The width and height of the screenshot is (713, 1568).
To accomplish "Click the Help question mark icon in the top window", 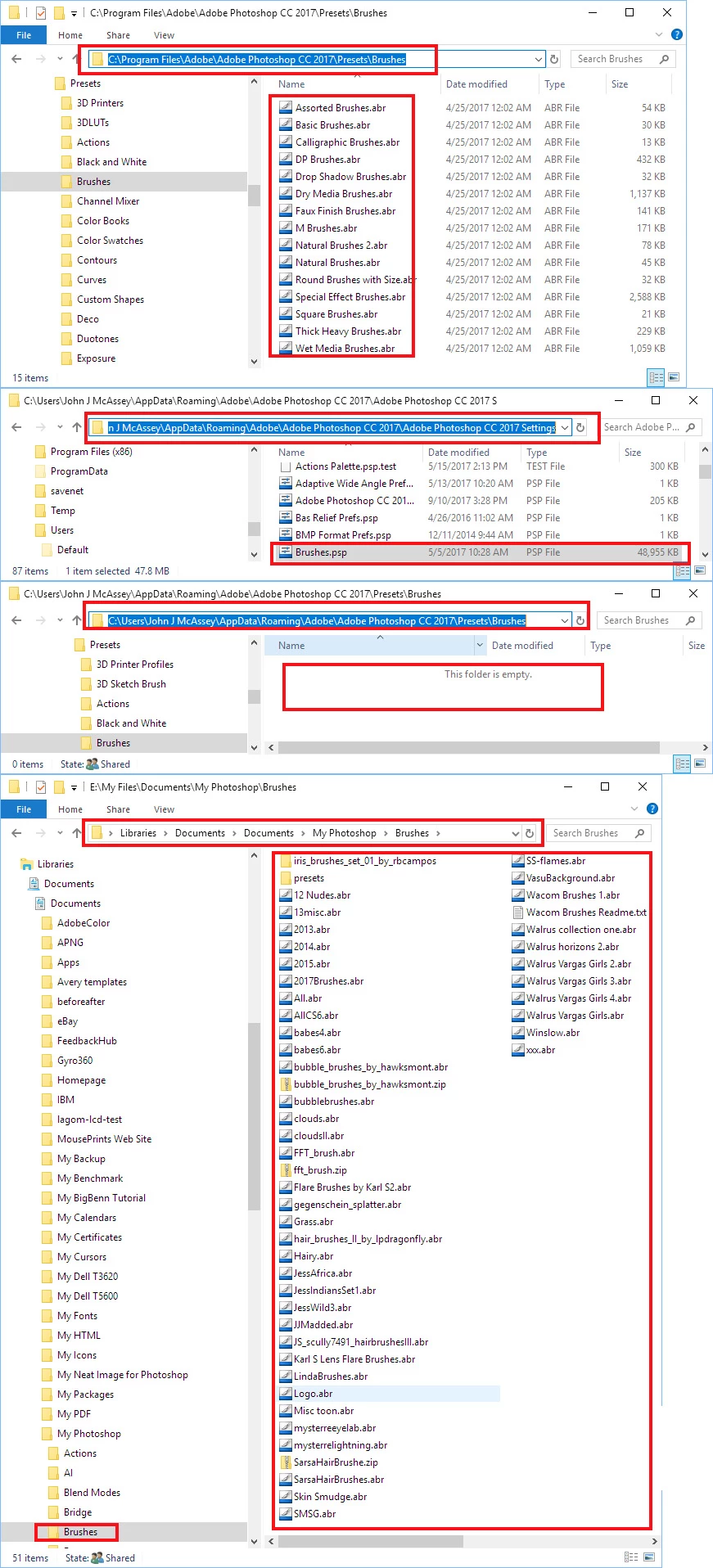I will (x=676, y=34).
